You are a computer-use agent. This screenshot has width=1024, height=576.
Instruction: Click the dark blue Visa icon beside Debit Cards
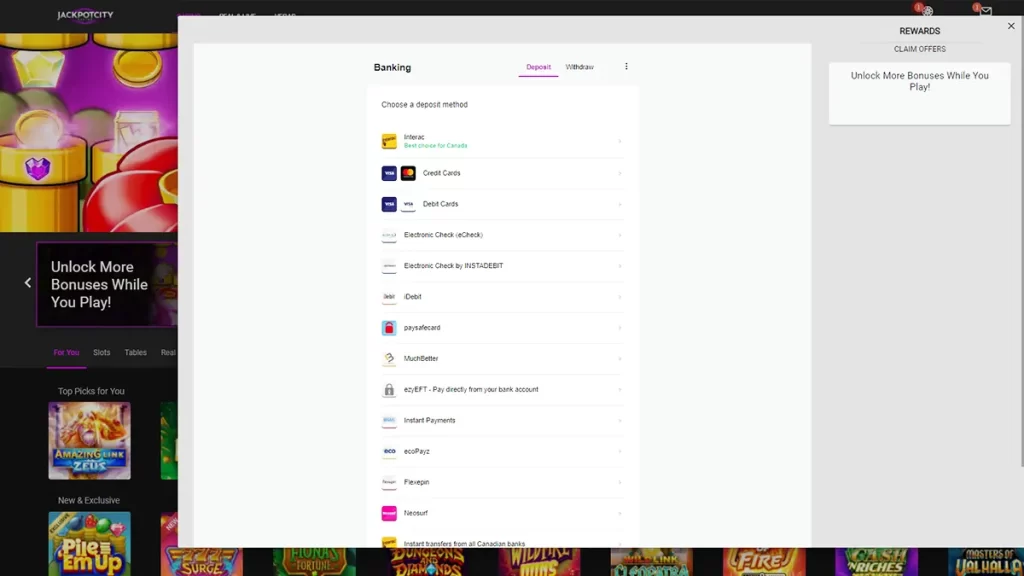pyautogui.click(x=389, y=204)
